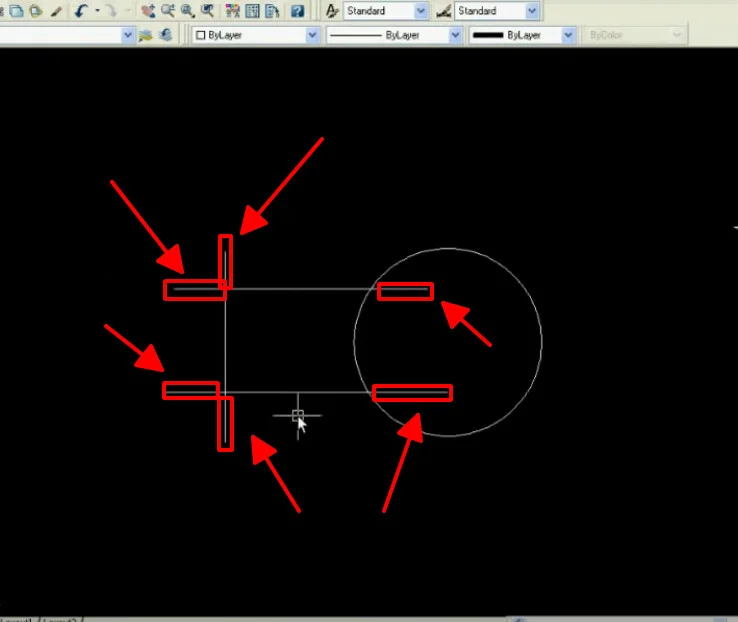Activate the Pan Realtime hand icon

click(148, 10)
